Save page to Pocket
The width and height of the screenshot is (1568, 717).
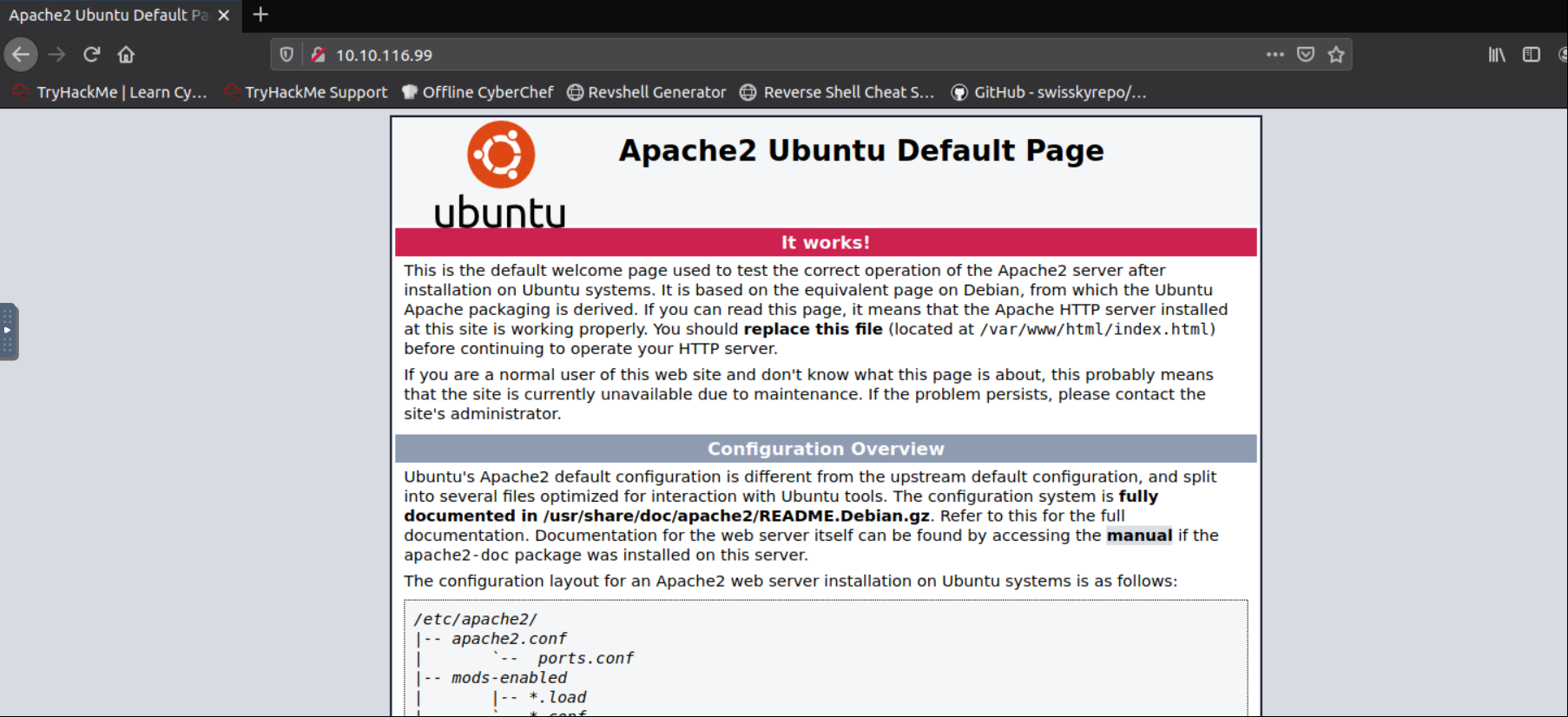[1305, 55]
